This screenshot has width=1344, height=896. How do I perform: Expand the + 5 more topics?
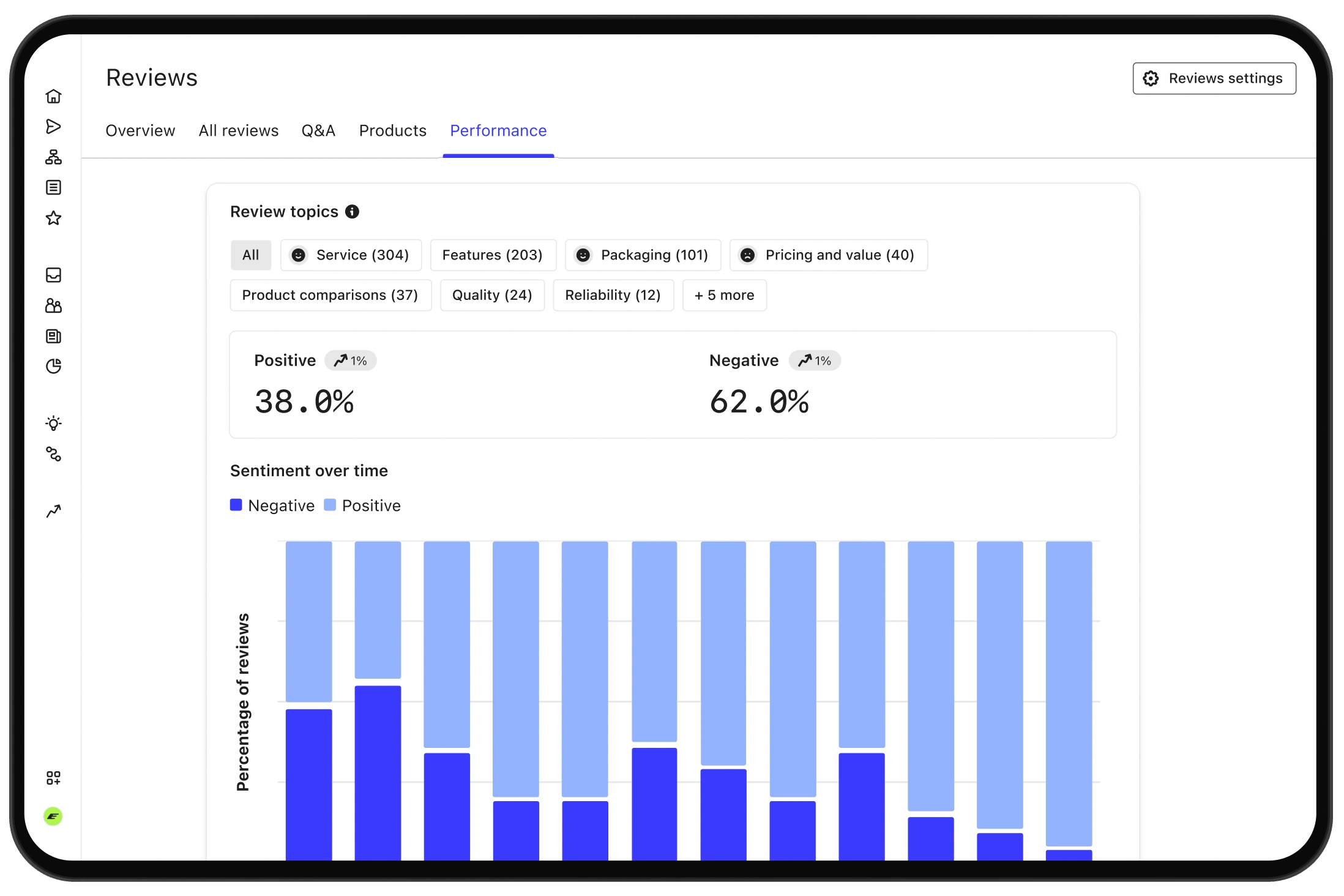pyautogui.click(x=725, y=296)
